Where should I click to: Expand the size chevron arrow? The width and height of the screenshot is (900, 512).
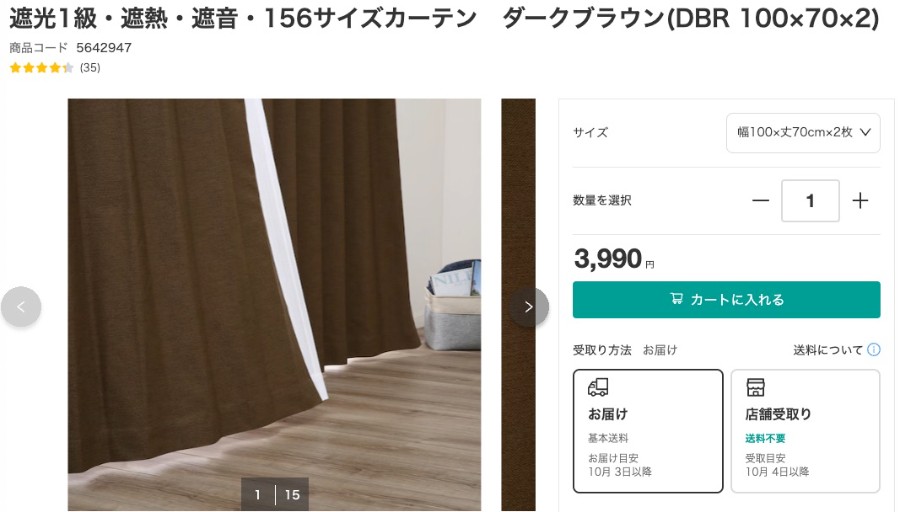[x=865, y=133]
